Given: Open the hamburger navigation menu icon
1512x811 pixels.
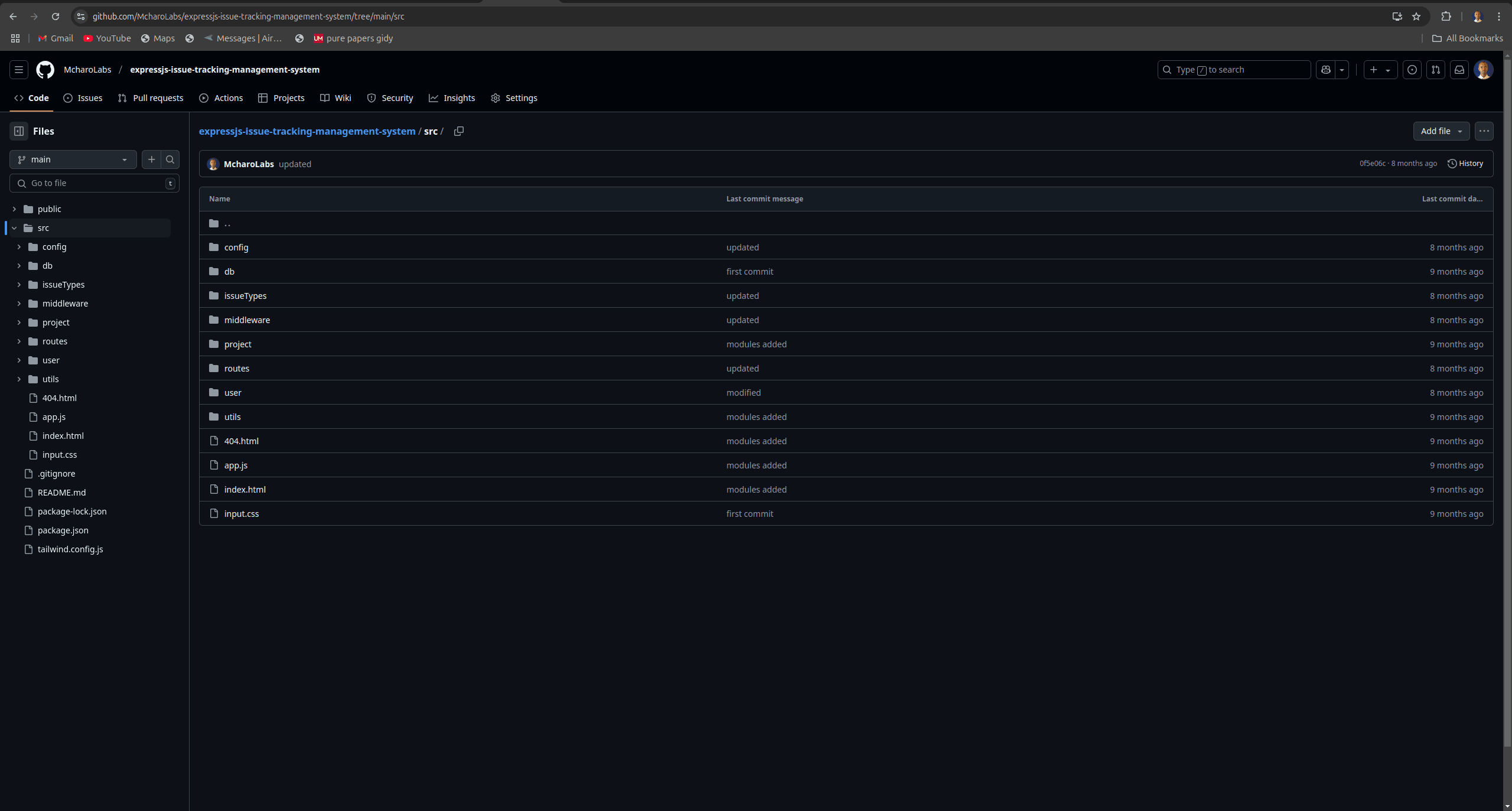Looking at the screenshot, I should pos(18,70).
